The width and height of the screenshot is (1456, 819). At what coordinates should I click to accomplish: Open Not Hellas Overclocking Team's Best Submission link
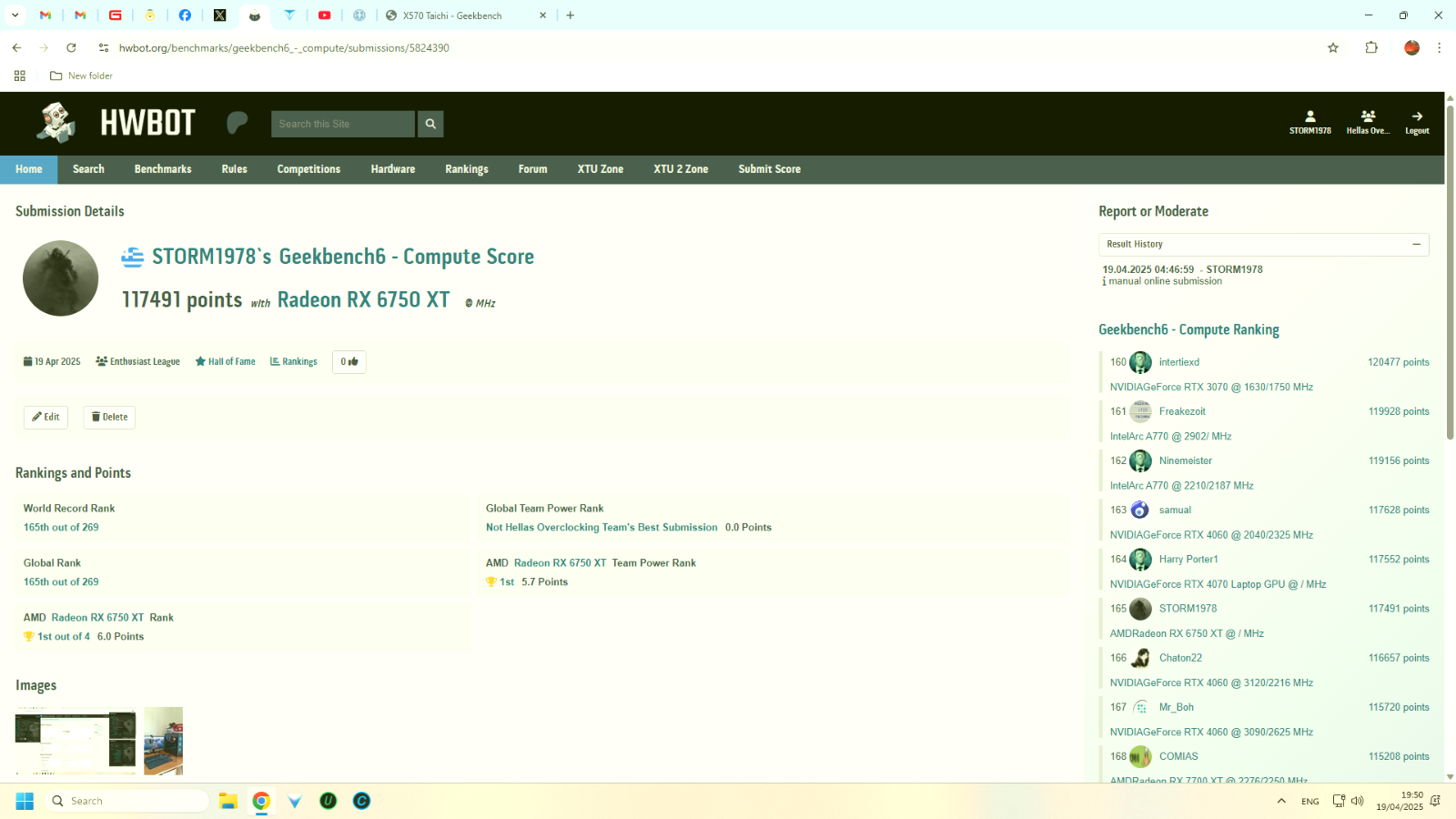tap(602, 528)
